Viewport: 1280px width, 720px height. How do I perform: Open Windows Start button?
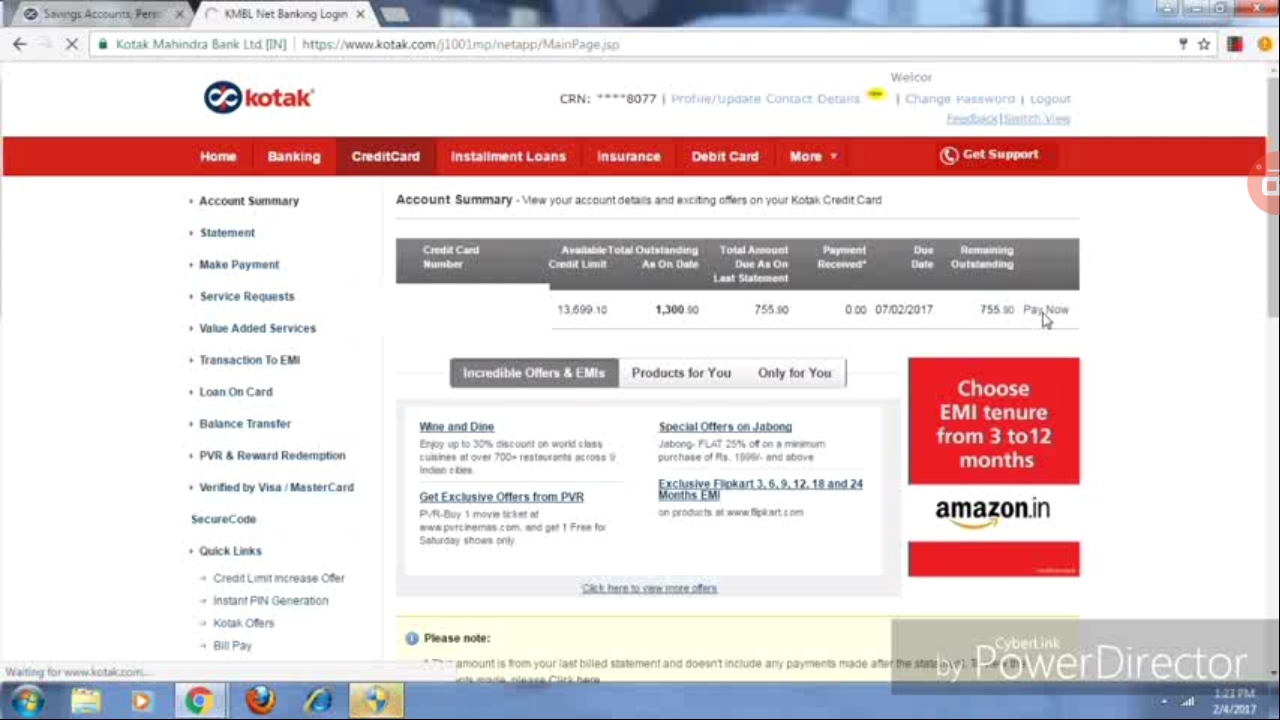pos(26,701)
